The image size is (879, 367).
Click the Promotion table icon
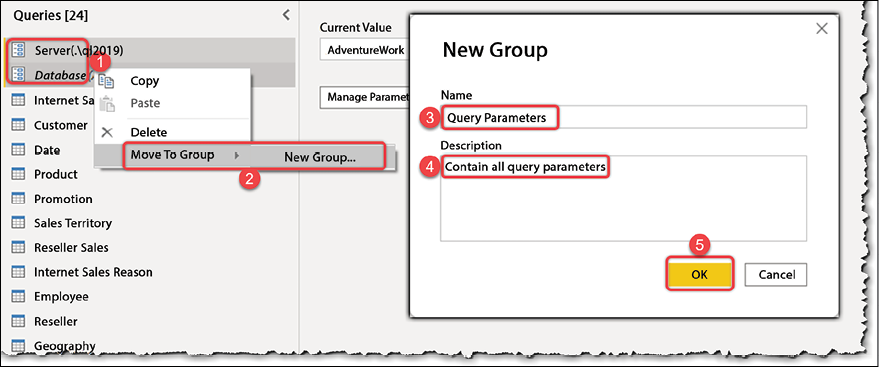point(18,198)
